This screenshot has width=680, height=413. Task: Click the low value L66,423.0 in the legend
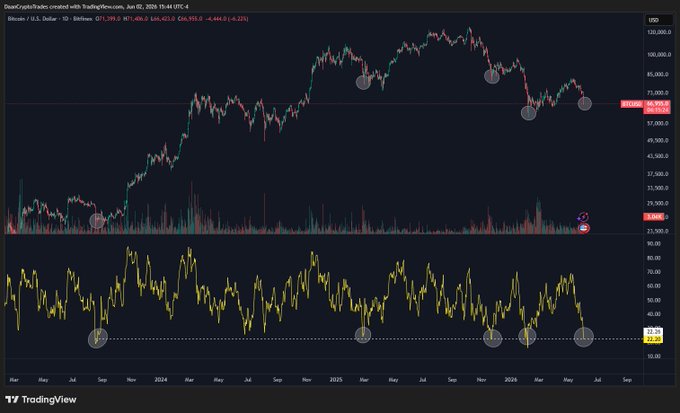click(x=163, y=19)
